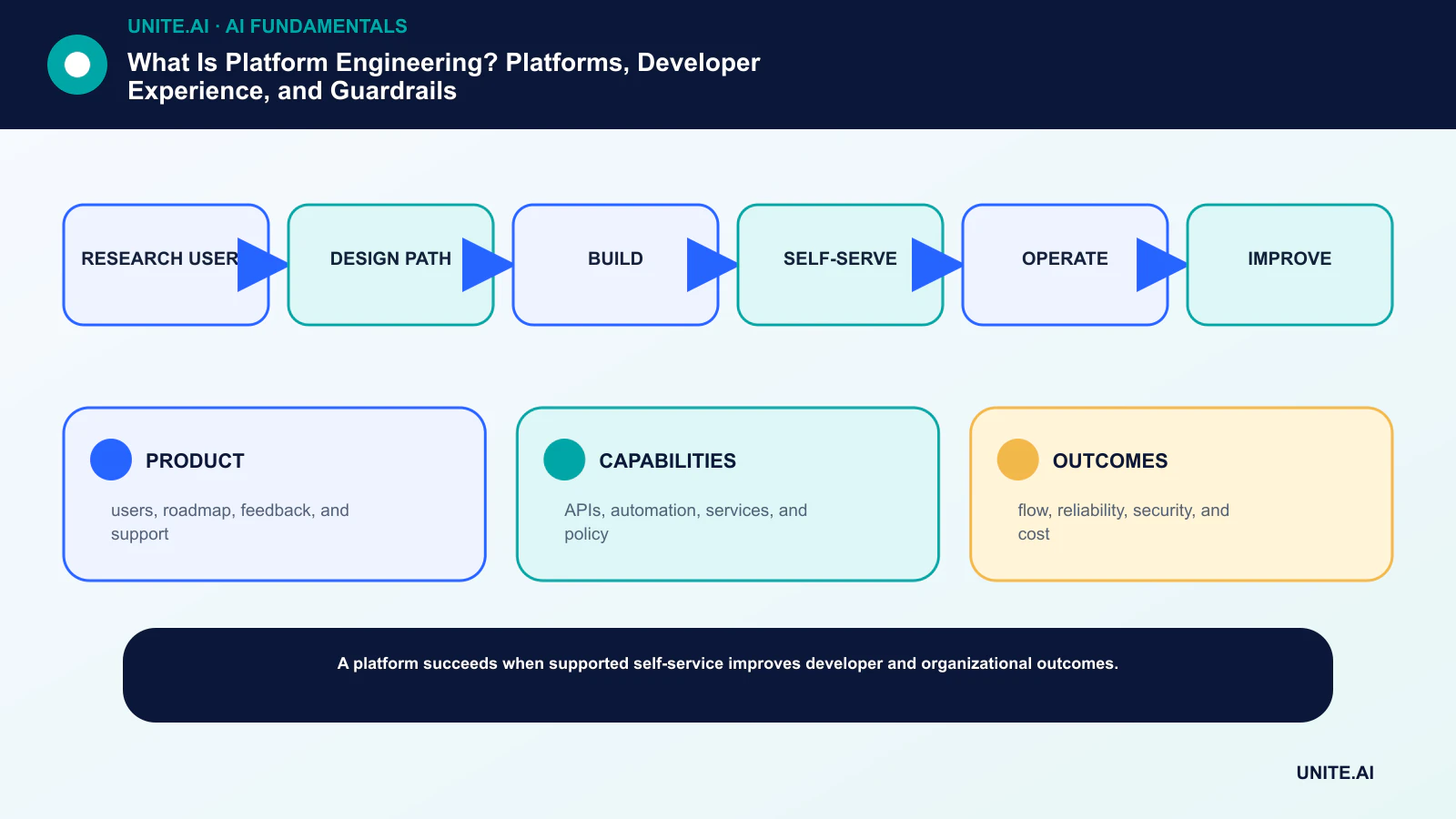Select the DESIGN PATH step box

[x=390, y=265]
